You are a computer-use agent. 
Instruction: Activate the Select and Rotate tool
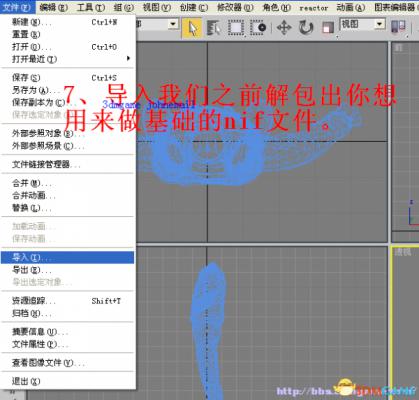[x=306, y=28]
